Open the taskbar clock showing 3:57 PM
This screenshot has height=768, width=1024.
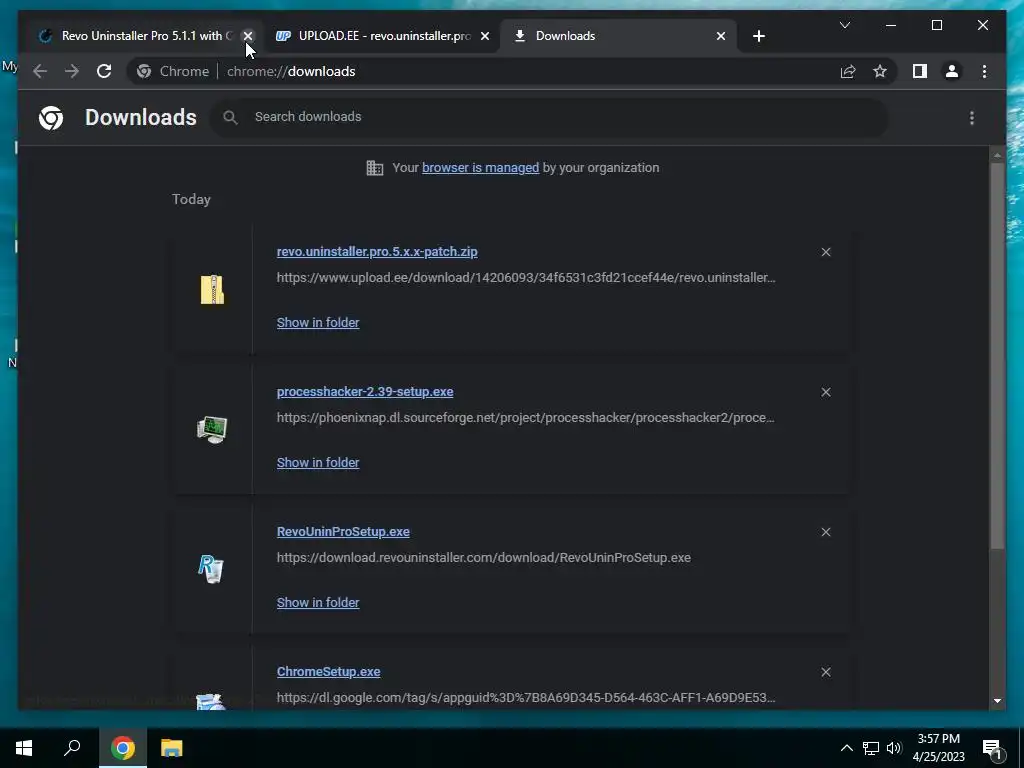click(938, 748)
